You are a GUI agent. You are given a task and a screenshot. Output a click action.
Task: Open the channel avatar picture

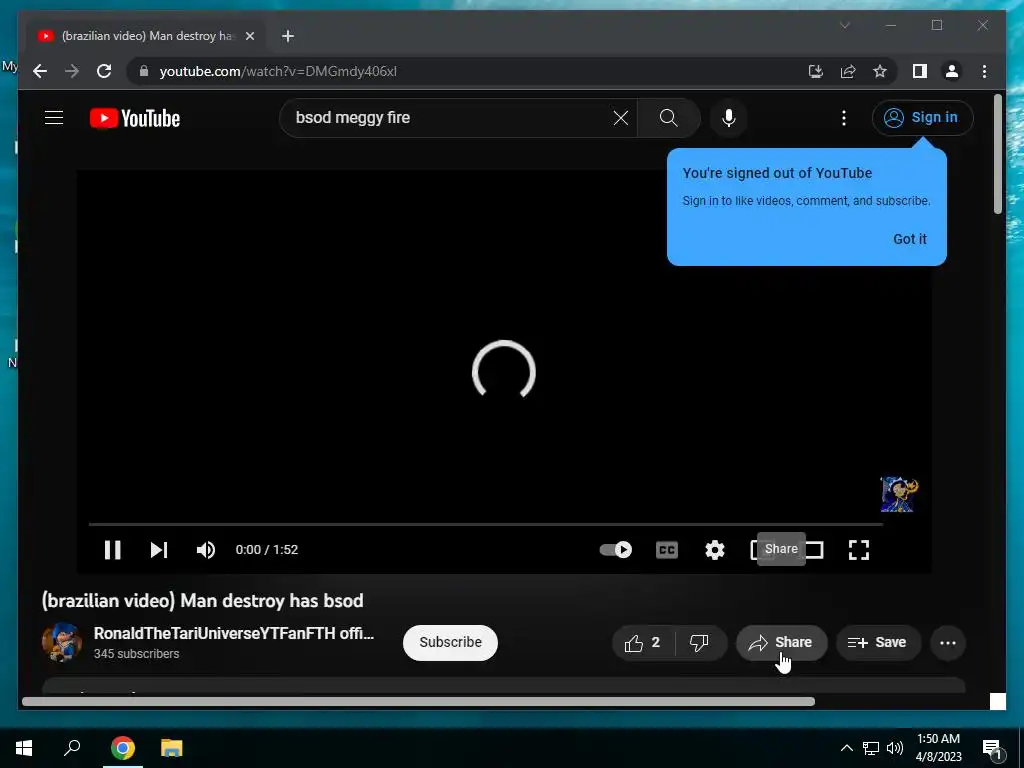pos(62,643)
